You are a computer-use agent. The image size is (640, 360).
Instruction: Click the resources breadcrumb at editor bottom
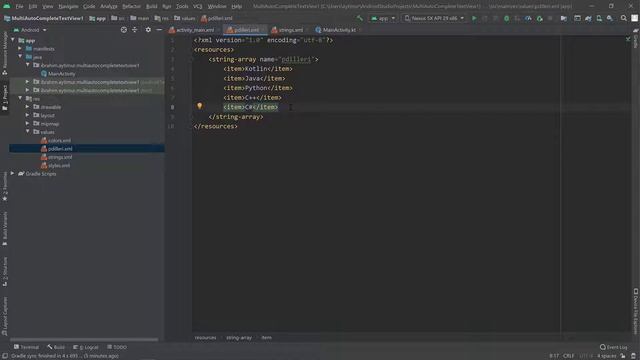tap(205, 338)
